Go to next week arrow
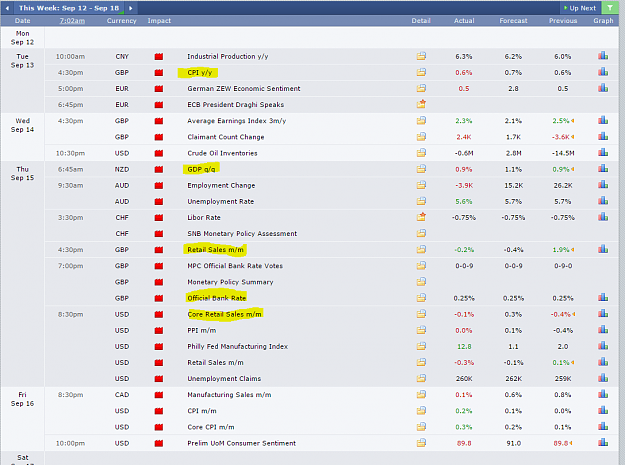The width and height of the screenshot is (625, 465). [130, 8]
